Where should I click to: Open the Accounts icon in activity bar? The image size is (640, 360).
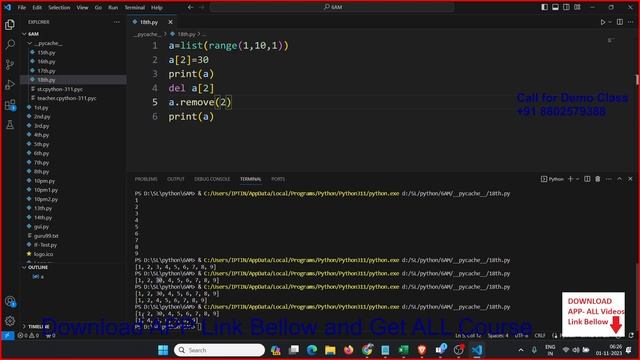(10, 302)
